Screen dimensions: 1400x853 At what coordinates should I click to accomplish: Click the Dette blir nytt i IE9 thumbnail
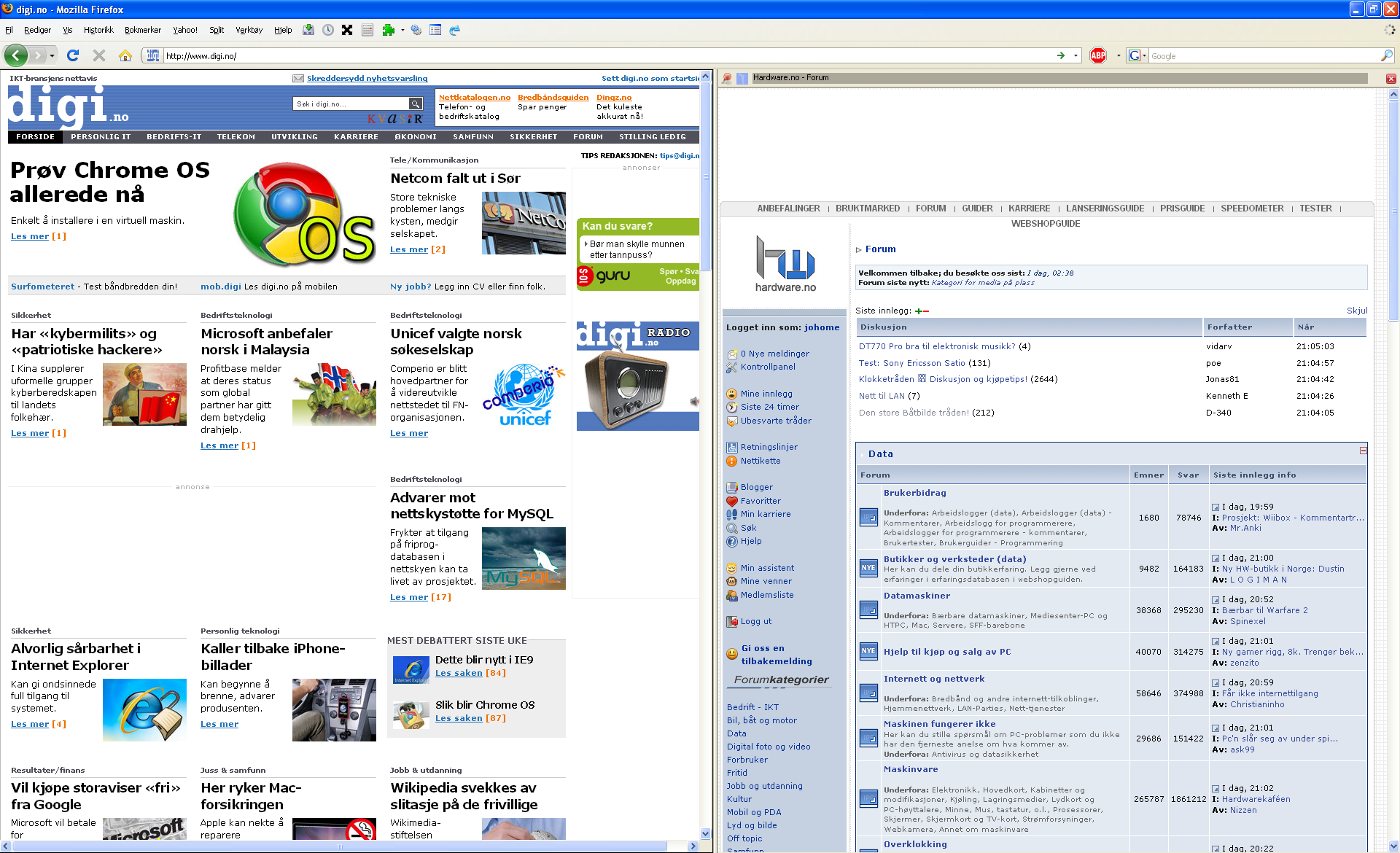coord(411,669)
